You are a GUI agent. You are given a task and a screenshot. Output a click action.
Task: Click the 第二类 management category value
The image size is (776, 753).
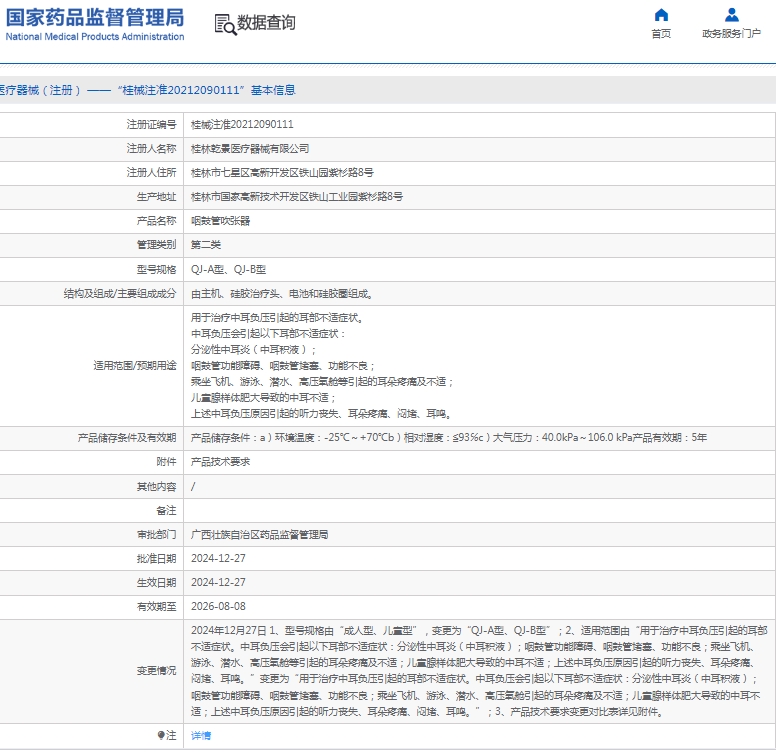[206, 244]
